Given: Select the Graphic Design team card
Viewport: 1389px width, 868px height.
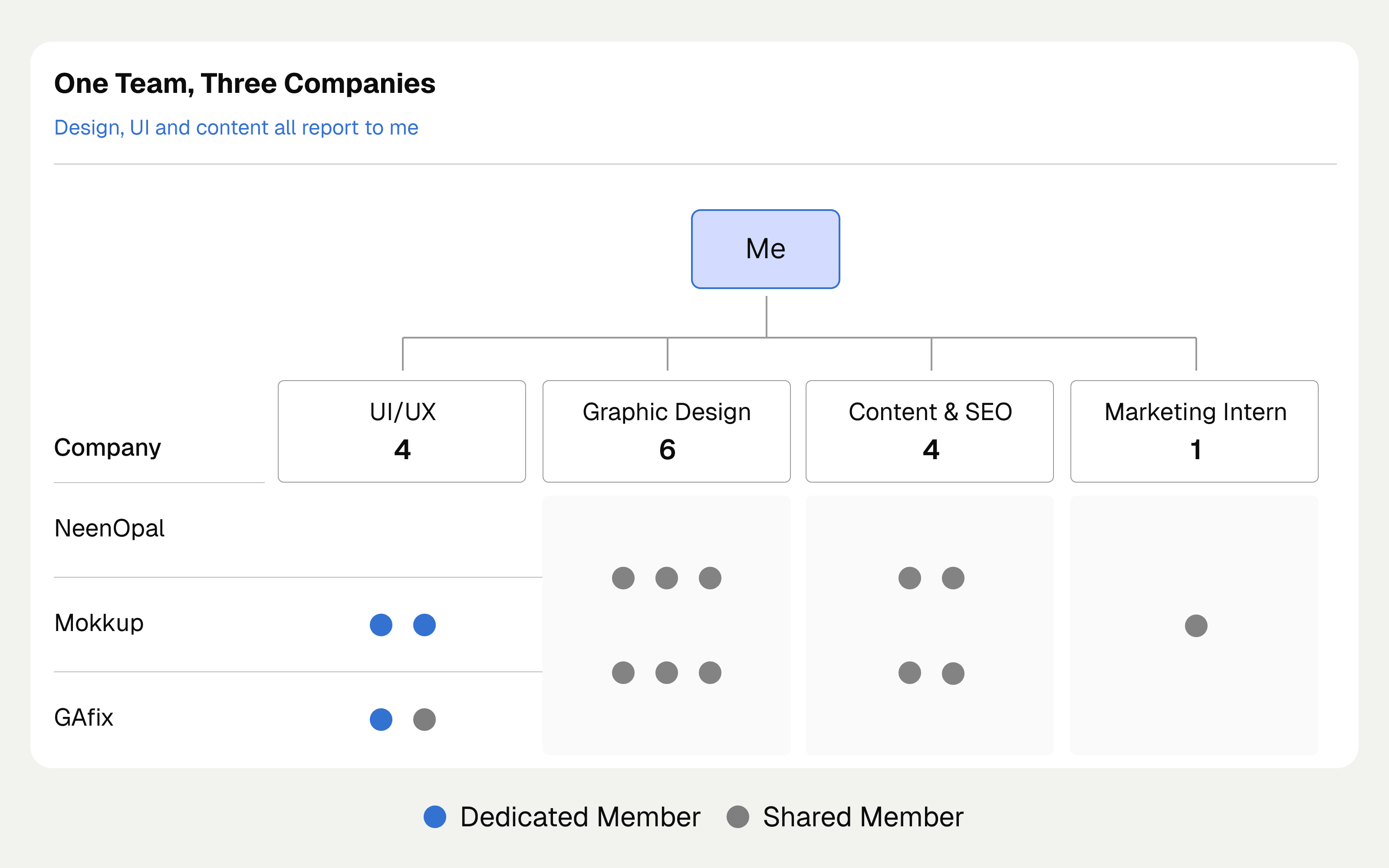Looking at the screenshot, I should coord(666,431).
